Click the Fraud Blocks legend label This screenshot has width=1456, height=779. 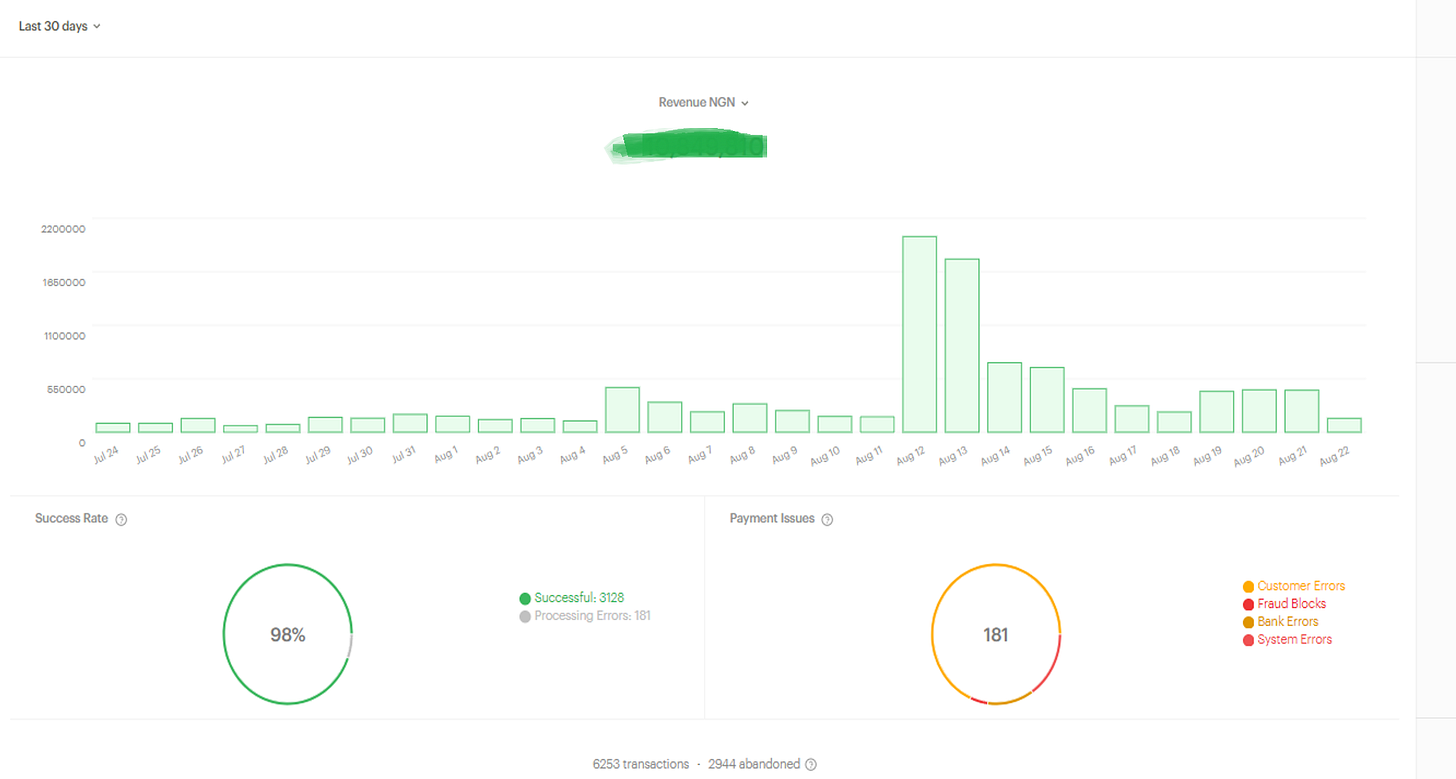coord(1292,604)
